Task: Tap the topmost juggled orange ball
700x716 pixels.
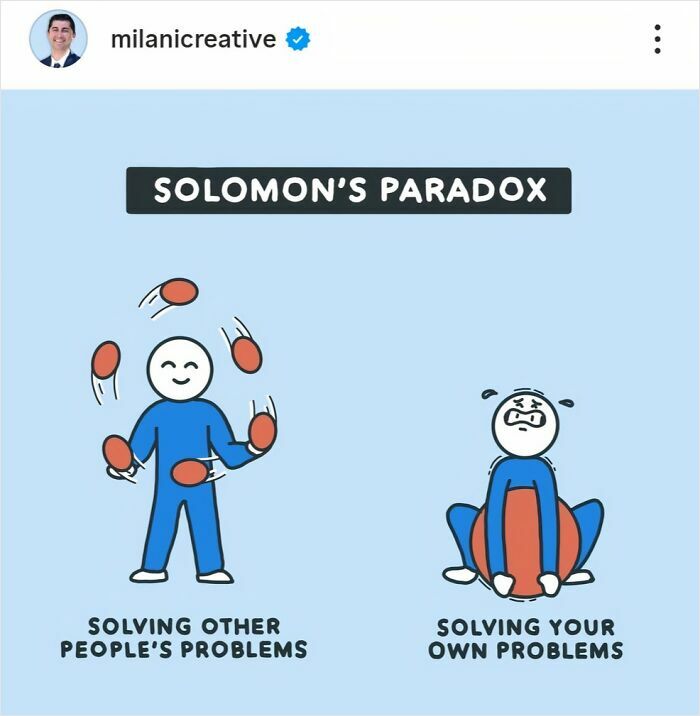Action: pyautogui.click(x=179, y=292)
